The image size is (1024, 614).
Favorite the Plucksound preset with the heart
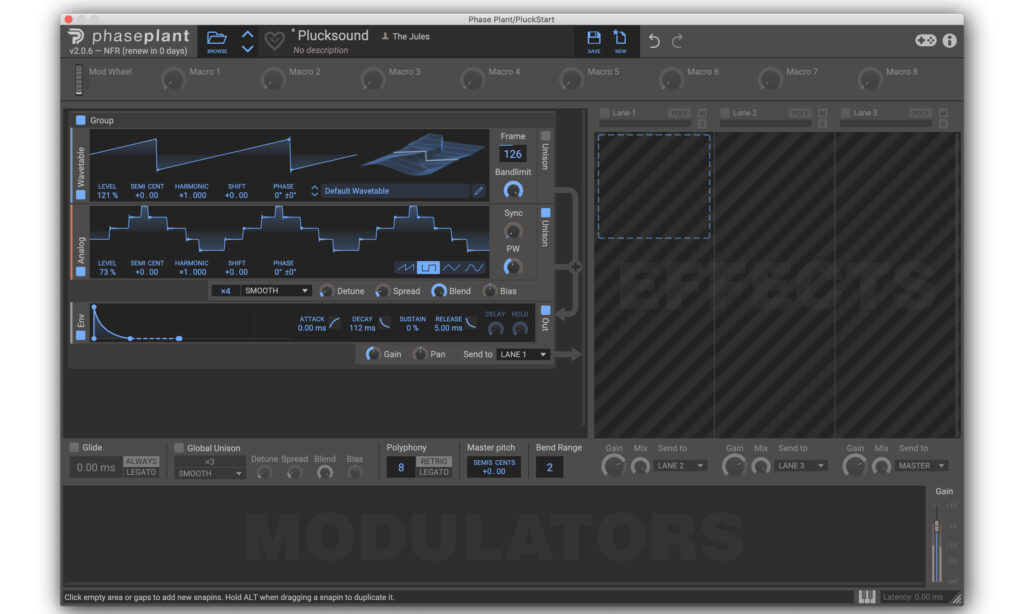coord(274,40)
